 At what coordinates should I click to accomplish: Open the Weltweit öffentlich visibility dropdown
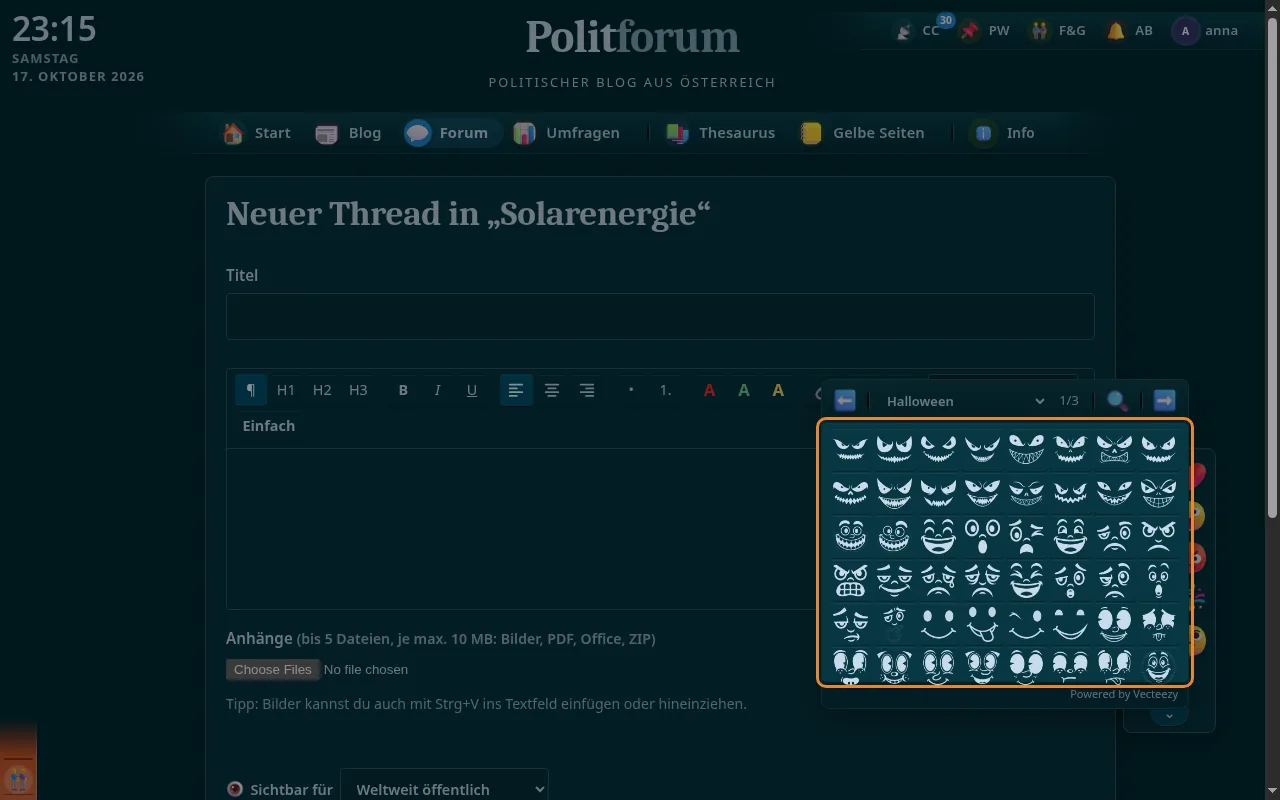(444, 789)
